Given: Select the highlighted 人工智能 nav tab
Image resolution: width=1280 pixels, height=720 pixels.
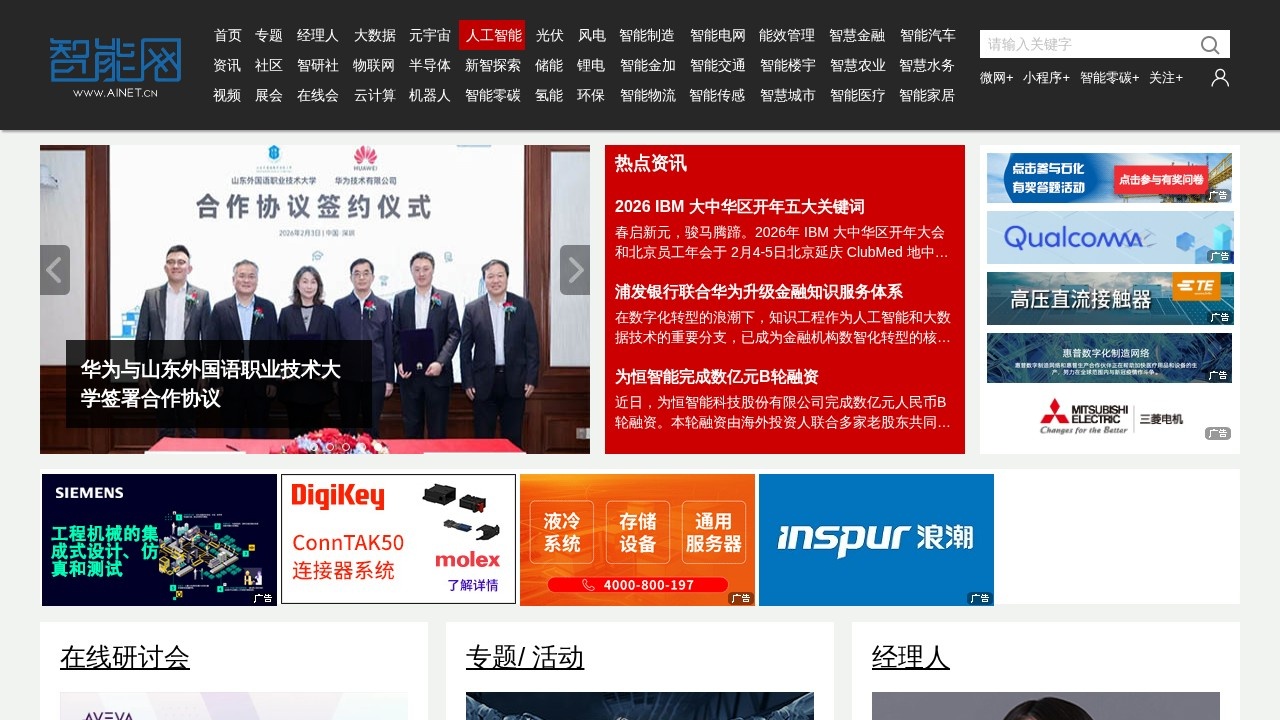Looking at the screenshot, I should coord(492,34).
